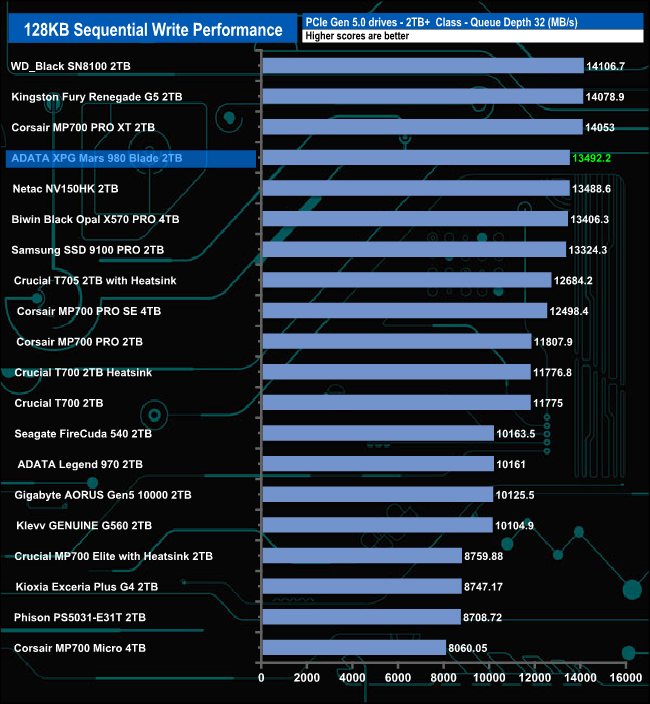Click the value 10104.9
This screenshot has height=704, width=650.
click(x=514, y=526)
